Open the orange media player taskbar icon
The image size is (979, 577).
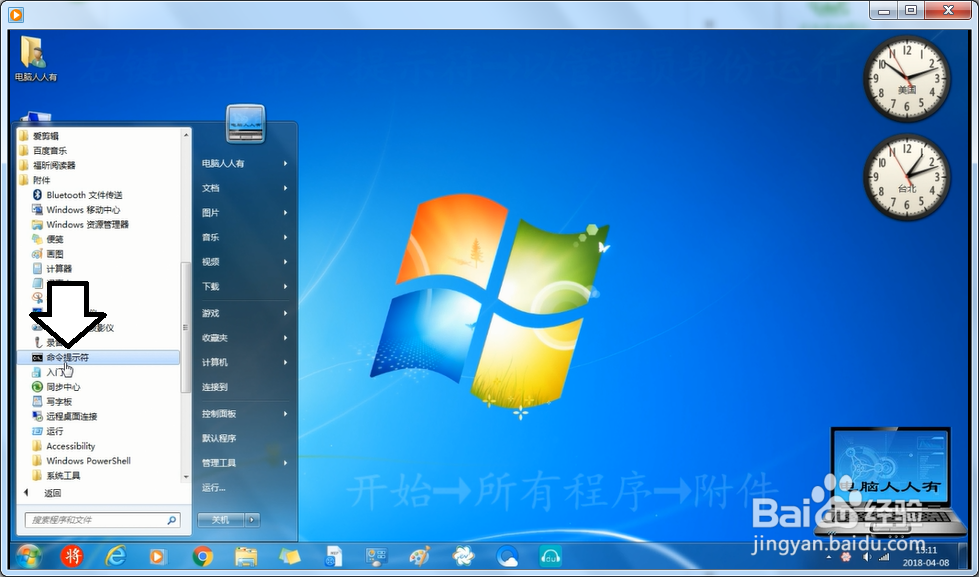click(x=159, y=556)
